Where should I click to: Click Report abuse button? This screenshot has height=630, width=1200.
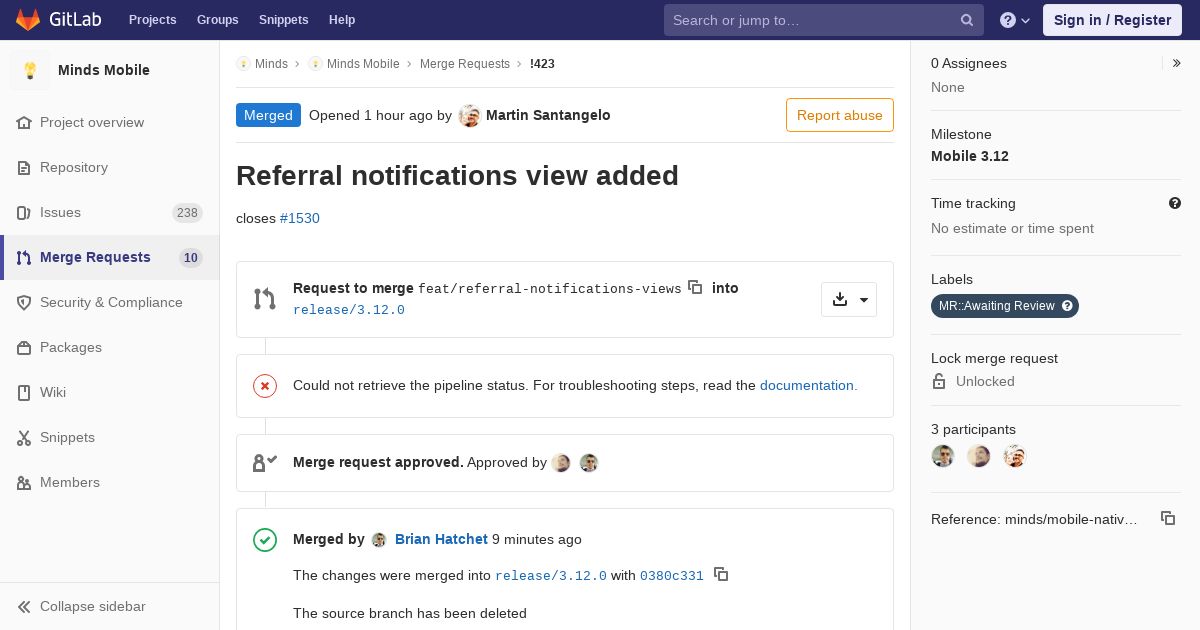click(840, 115)
